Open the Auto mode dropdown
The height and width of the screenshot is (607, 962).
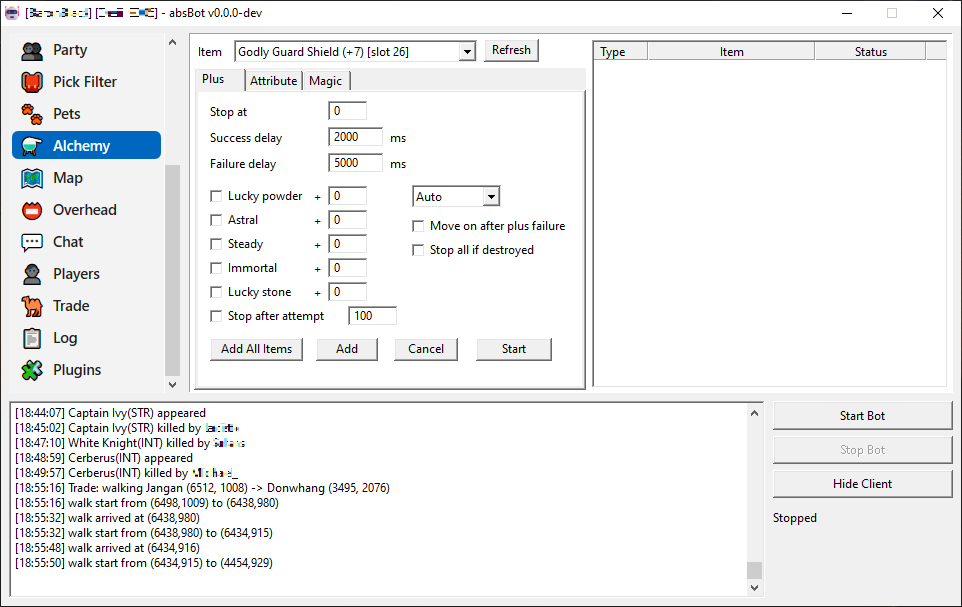(x=491, y=196)
